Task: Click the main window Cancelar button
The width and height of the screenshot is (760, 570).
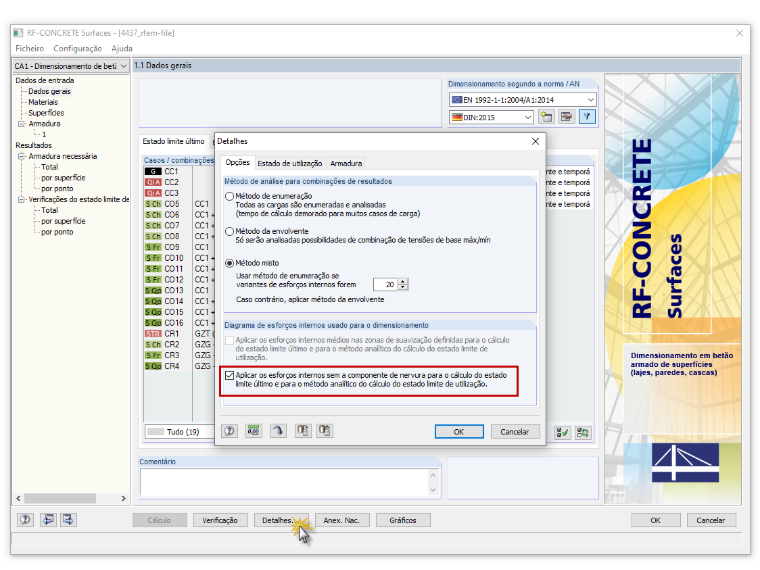Action: 711,521
